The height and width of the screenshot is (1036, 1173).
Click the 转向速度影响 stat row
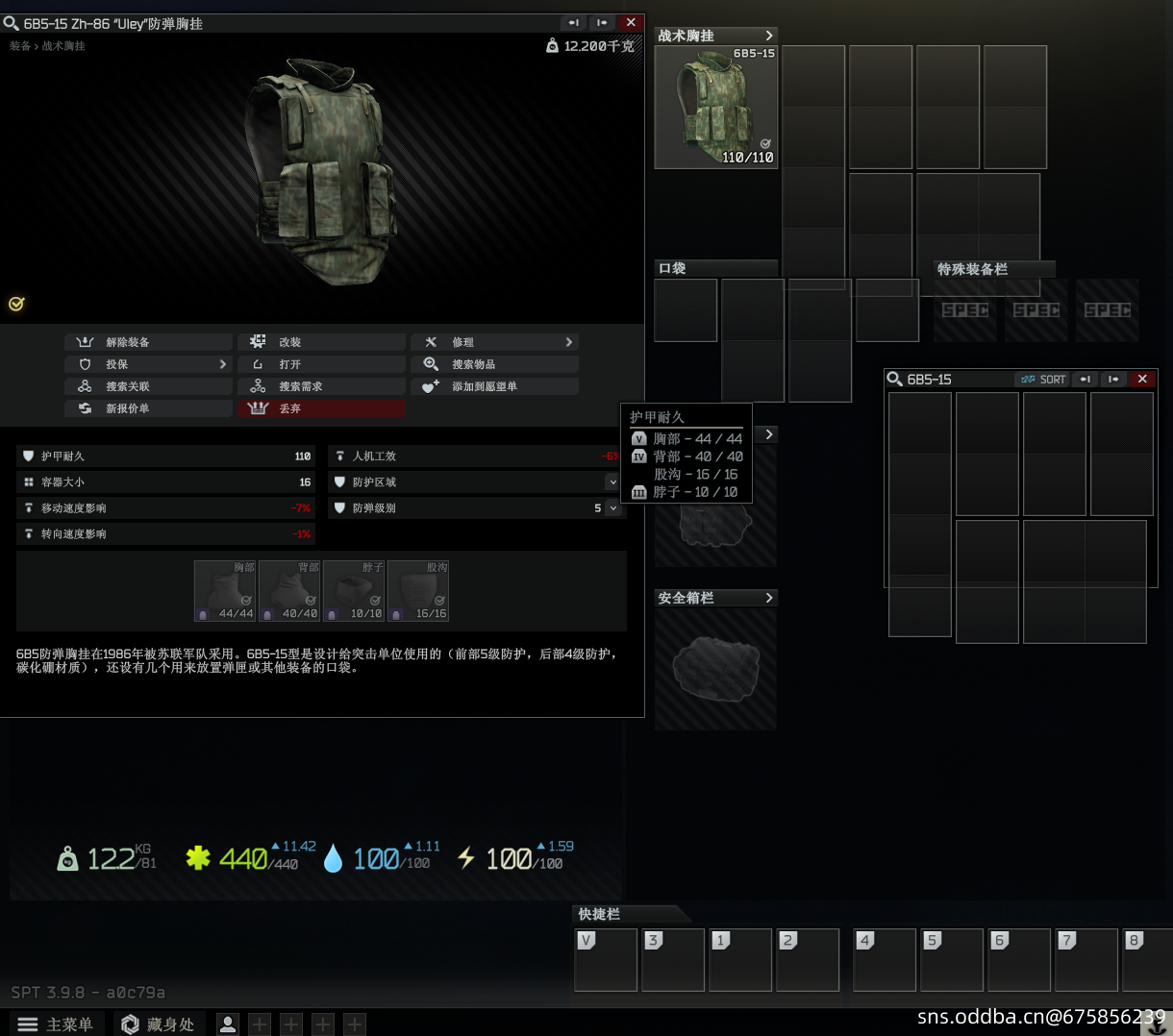click(x=165, y=533)
